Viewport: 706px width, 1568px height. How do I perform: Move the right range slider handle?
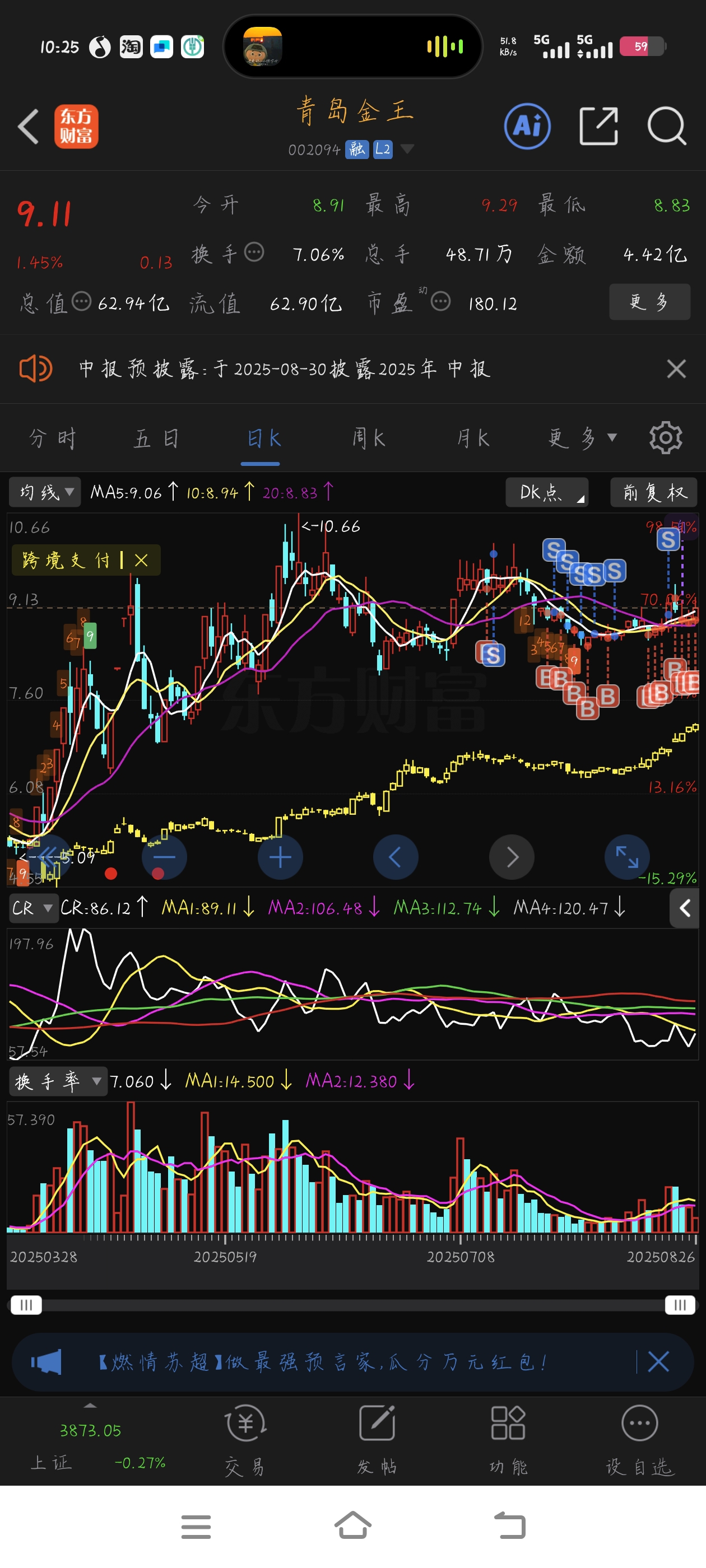[x=680, y=1304]
